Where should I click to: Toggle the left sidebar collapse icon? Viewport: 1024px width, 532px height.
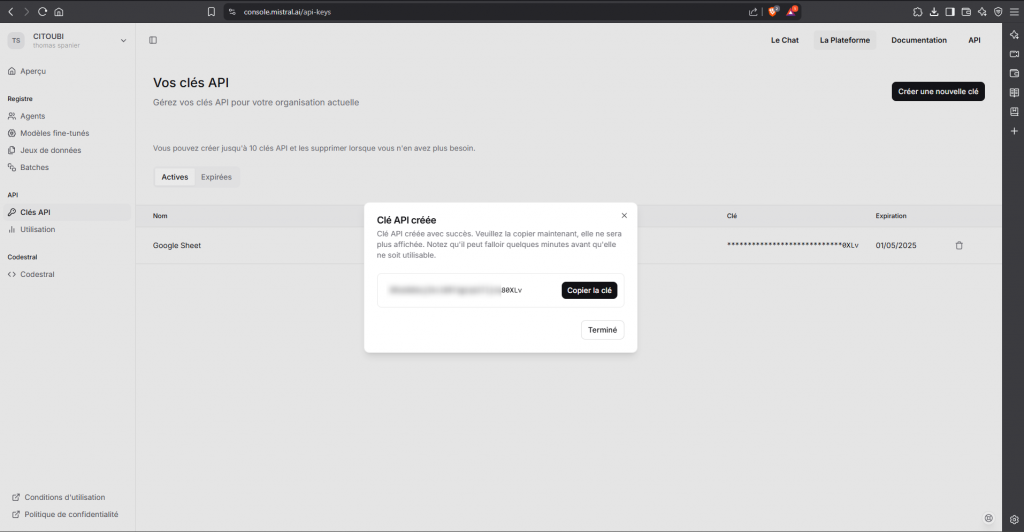pos(153,40)
